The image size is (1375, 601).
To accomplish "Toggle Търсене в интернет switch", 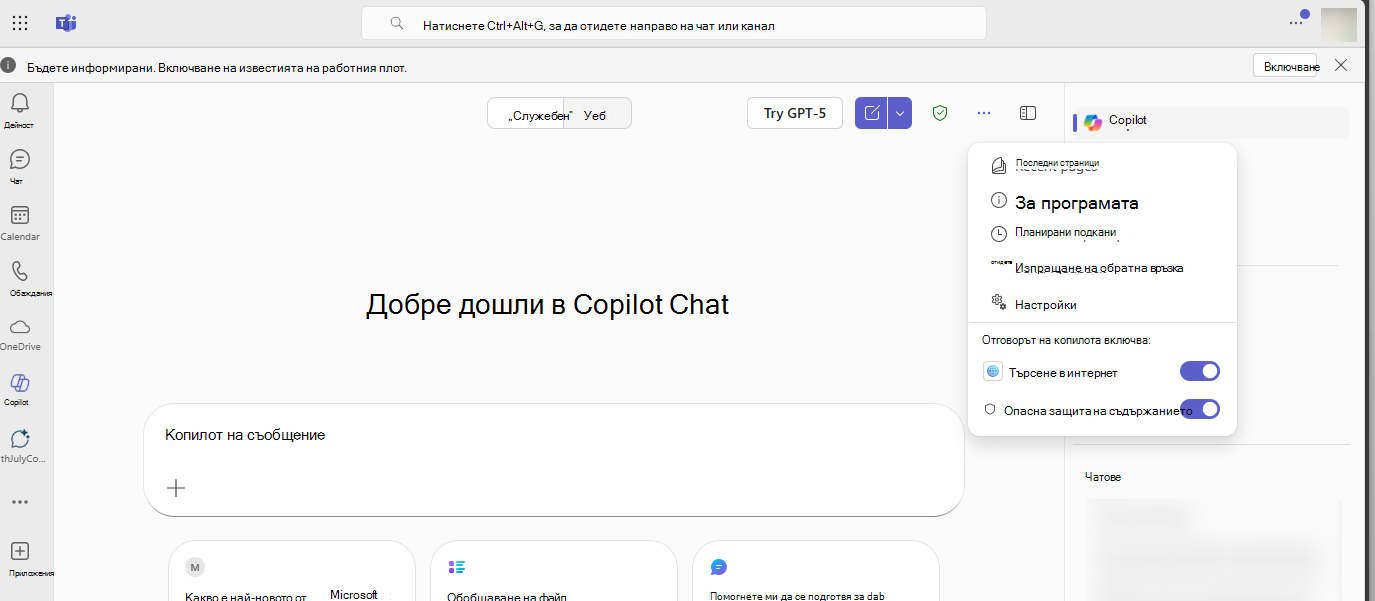I will [x=1200, y=372].
